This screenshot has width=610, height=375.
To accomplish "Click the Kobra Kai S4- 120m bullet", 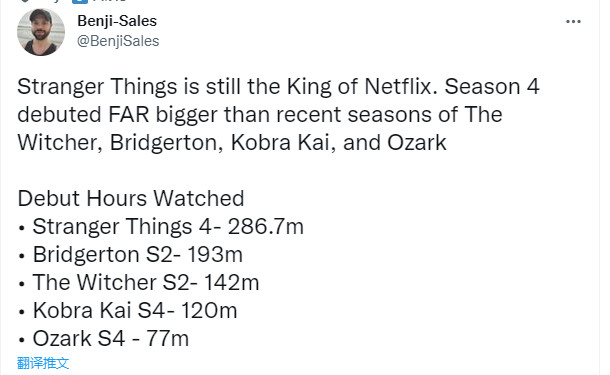I will click(128, 310).
